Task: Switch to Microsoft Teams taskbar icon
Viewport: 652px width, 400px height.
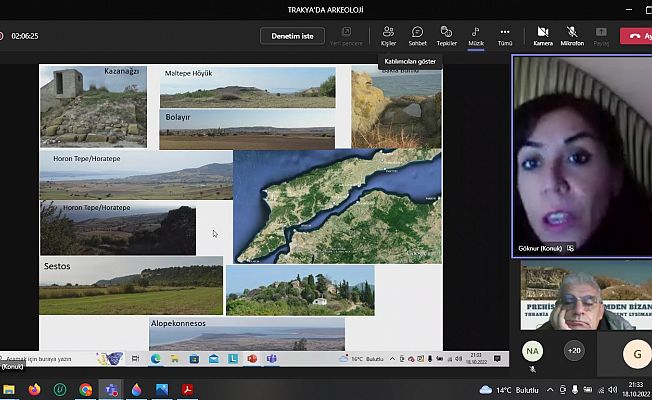Action: [111, 389]
